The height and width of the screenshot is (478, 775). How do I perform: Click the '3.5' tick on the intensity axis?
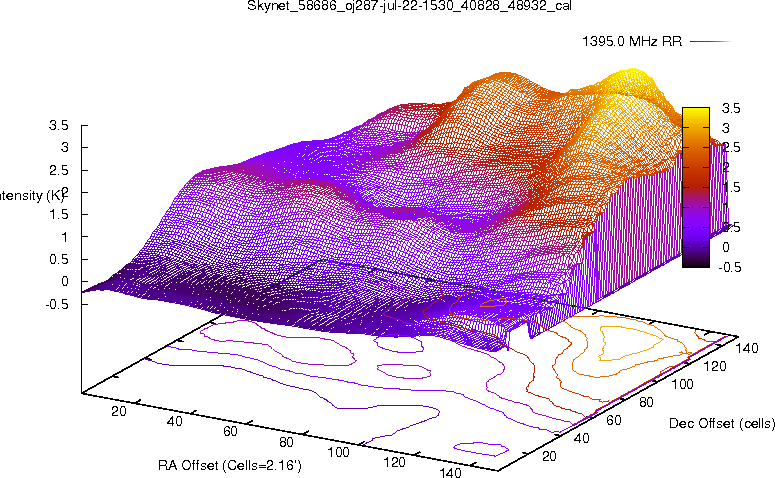58,125
